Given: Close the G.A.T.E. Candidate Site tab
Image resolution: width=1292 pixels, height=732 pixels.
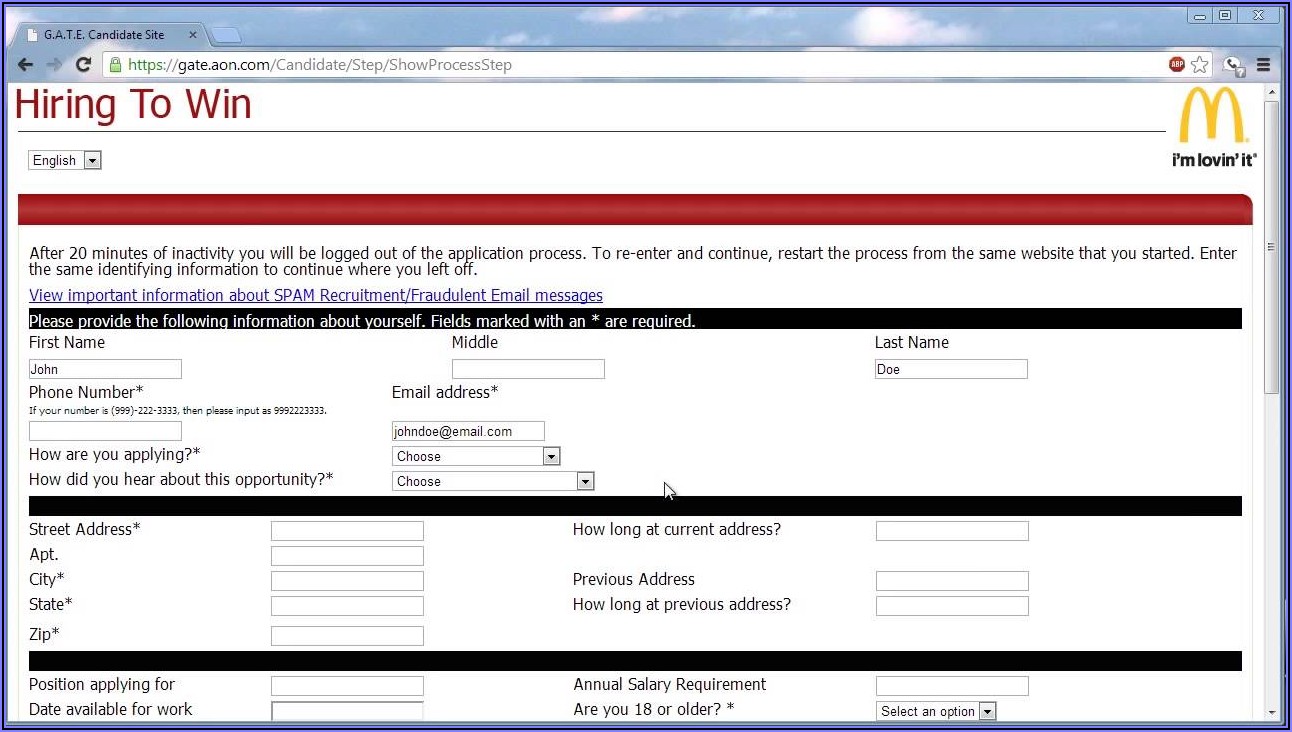Looking at the screenshot, I should click(193, 35).
